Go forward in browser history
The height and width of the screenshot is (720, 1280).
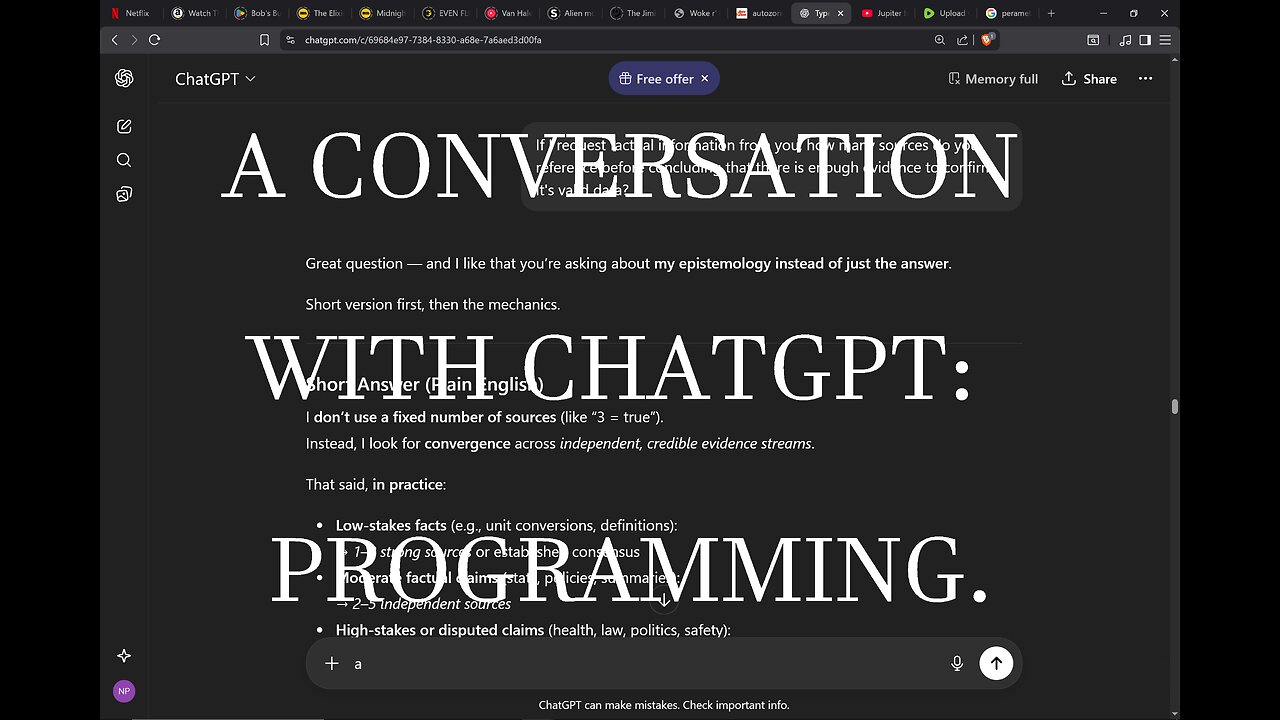[134, 40]
